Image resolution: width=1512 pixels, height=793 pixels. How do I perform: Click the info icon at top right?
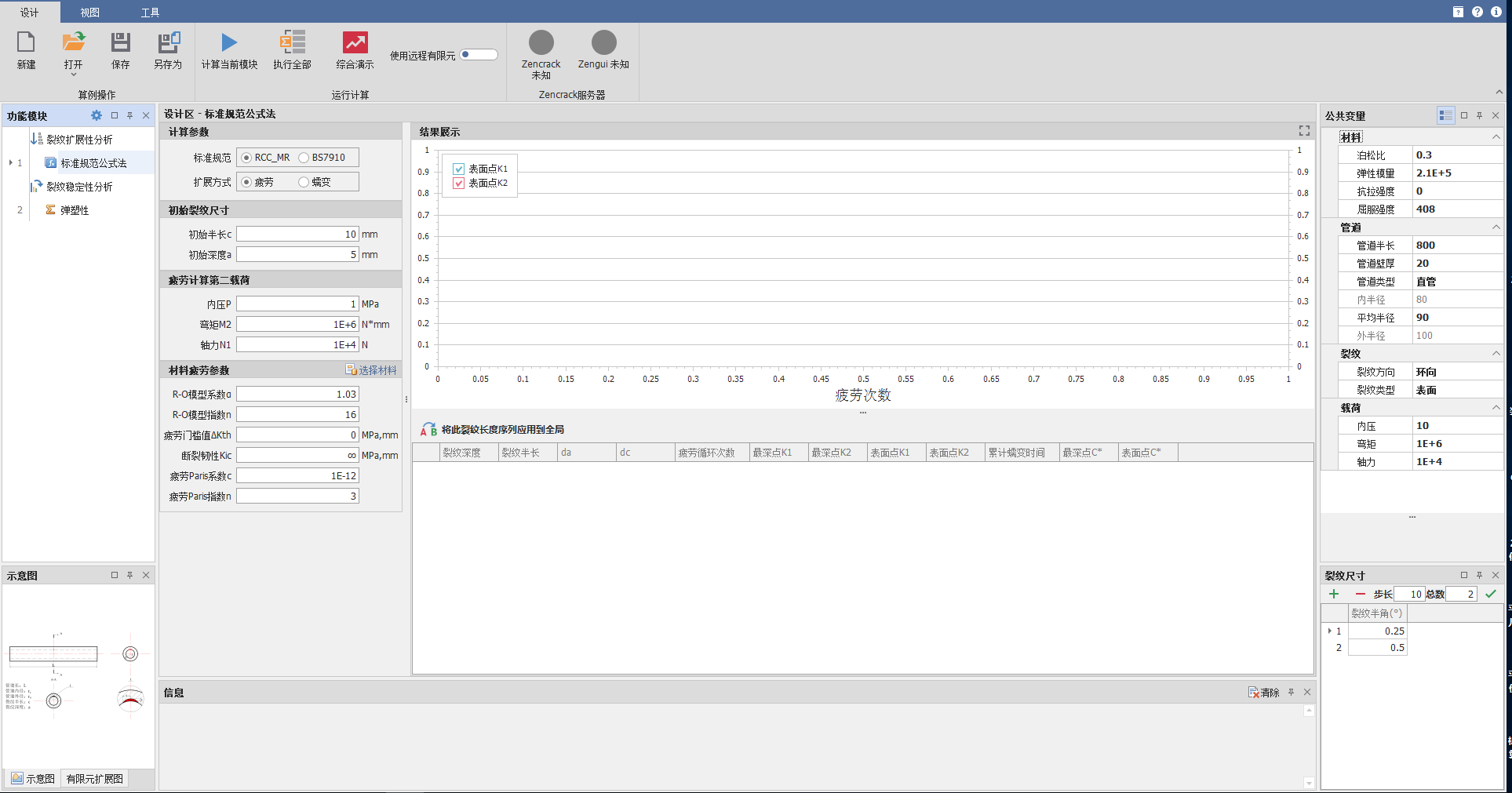click(x=1496, y=12)
